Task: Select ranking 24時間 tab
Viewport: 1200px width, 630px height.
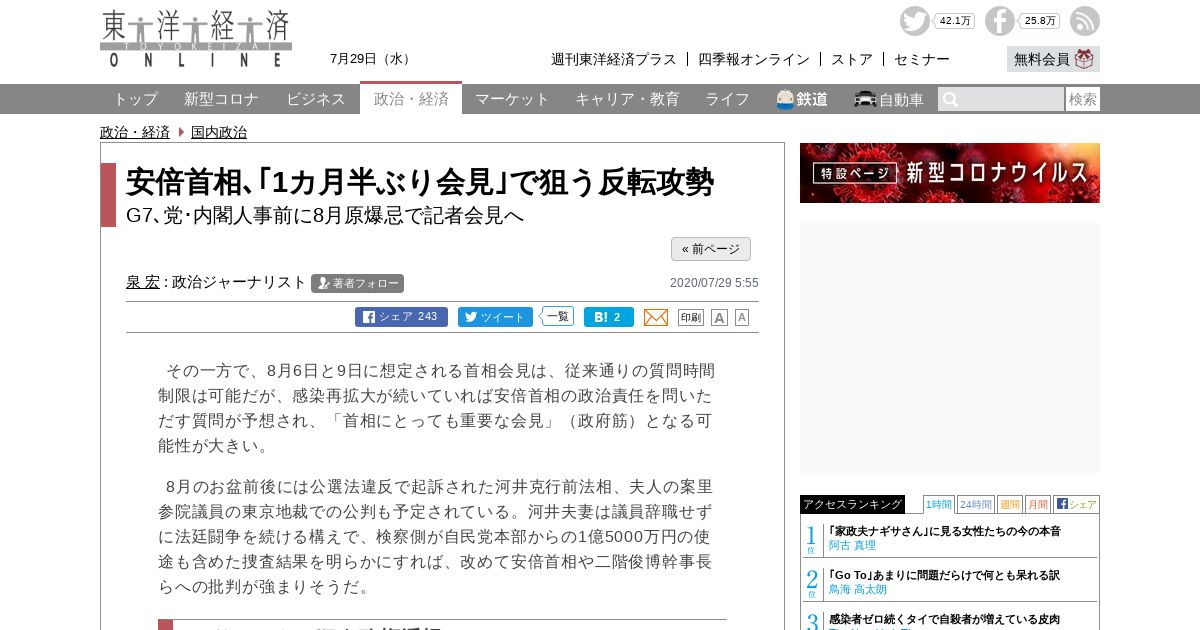Action: (x=975, y=504)
